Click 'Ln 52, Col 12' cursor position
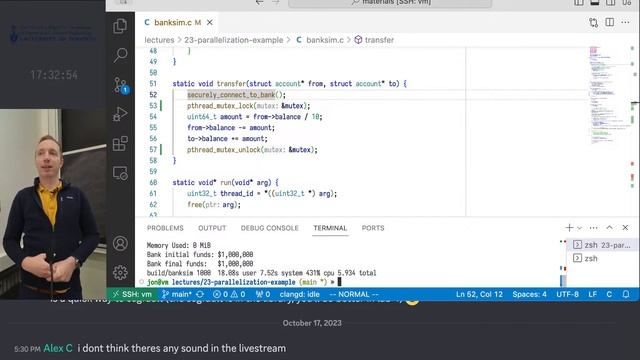The width and height of the screenshot is (640, 360). coord(479,294)
